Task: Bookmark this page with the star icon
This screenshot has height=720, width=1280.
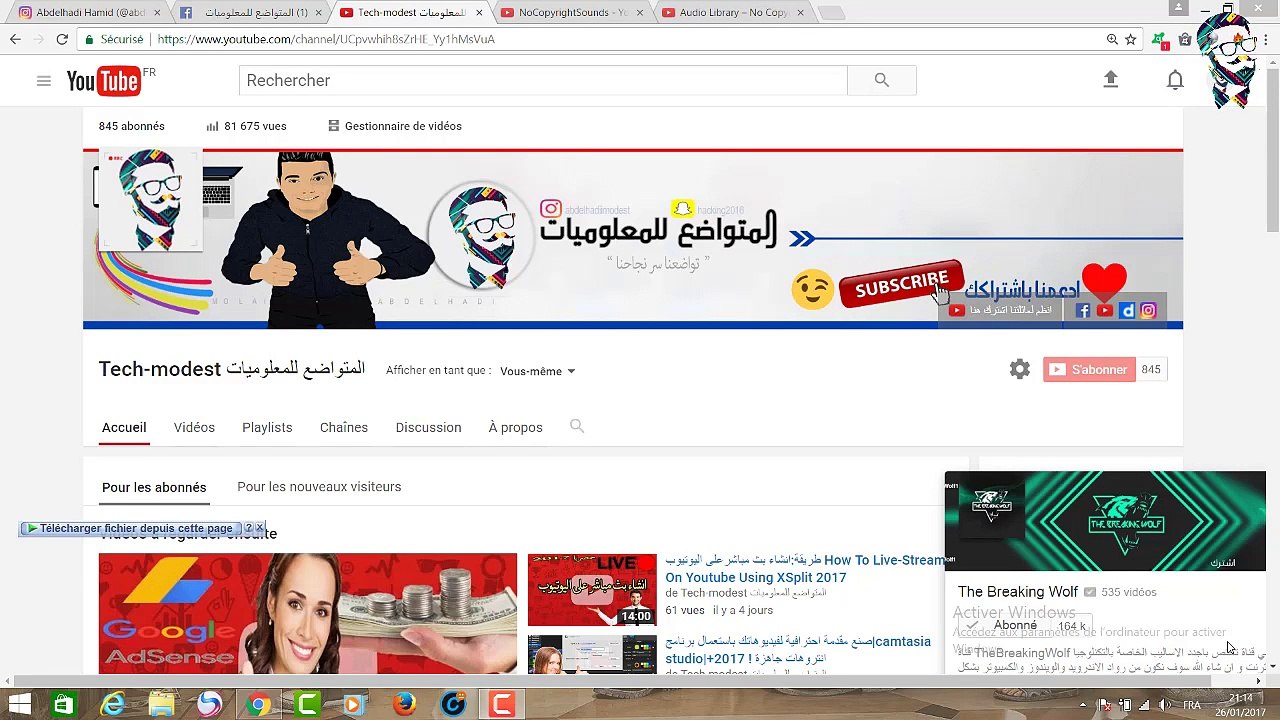Action: (x=1130, y=39)
